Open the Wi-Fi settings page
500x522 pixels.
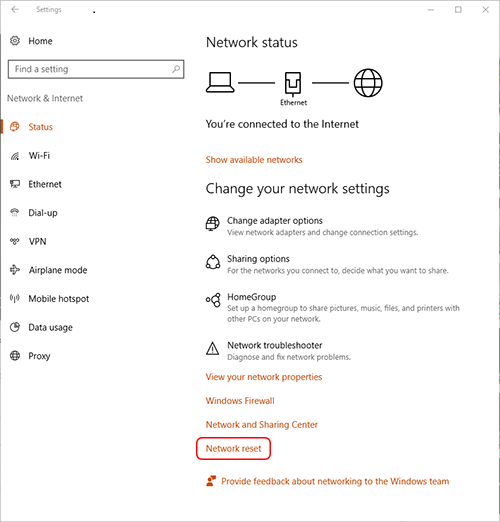pyautogui.click(x=39, y=155)
